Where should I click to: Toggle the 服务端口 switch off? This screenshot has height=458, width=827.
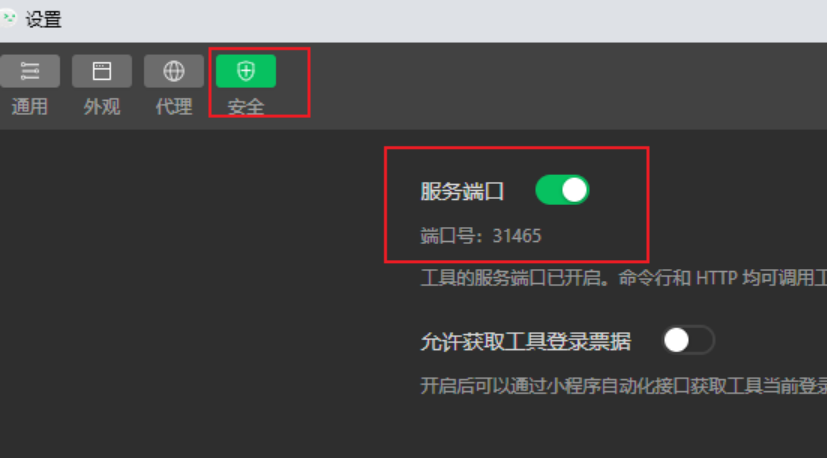[562, 190]
